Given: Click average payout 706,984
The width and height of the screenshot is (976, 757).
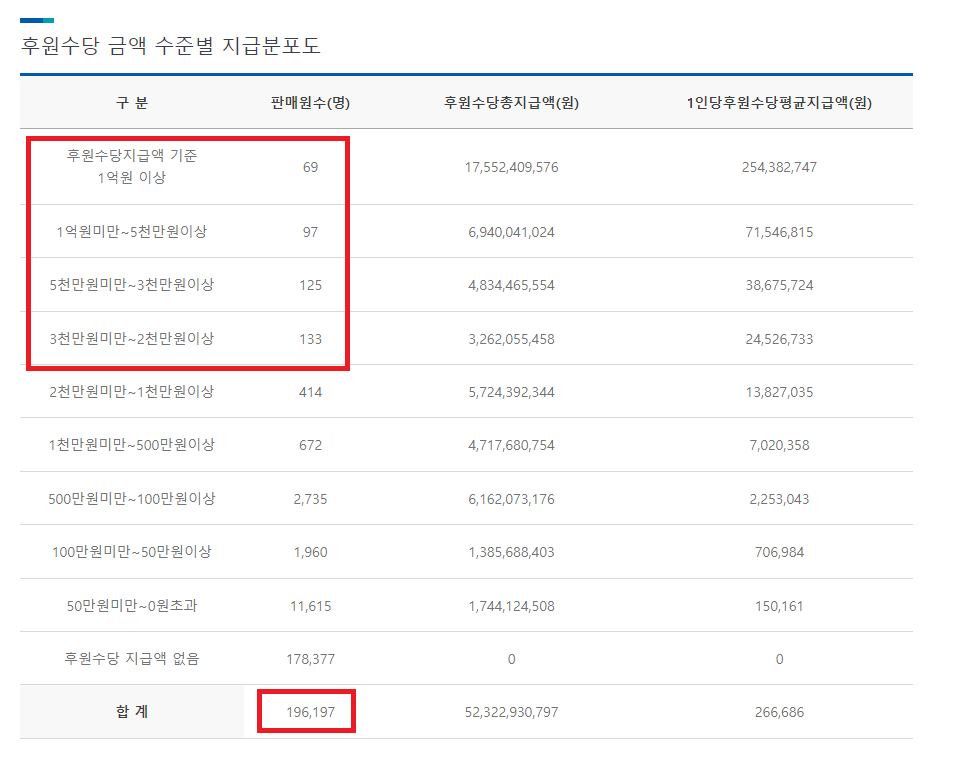Looking at the screenshot, I should 779,552.
